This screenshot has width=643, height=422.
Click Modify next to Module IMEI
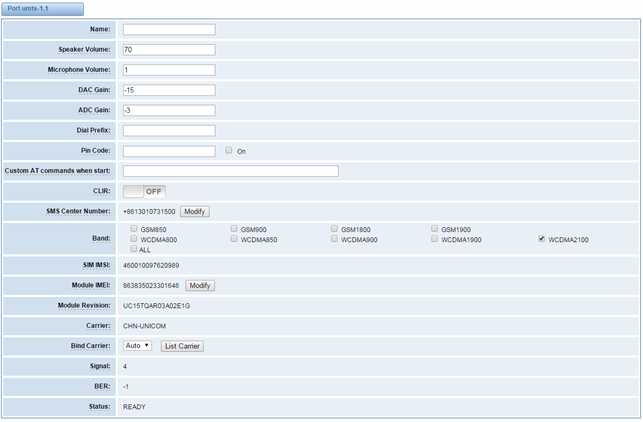click(200, 285)
